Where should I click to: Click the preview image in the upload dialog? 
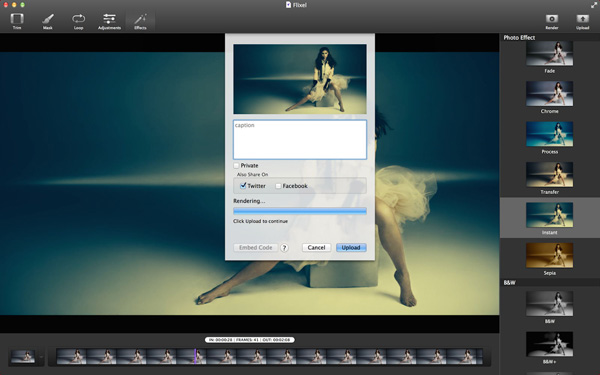point(300,79)
